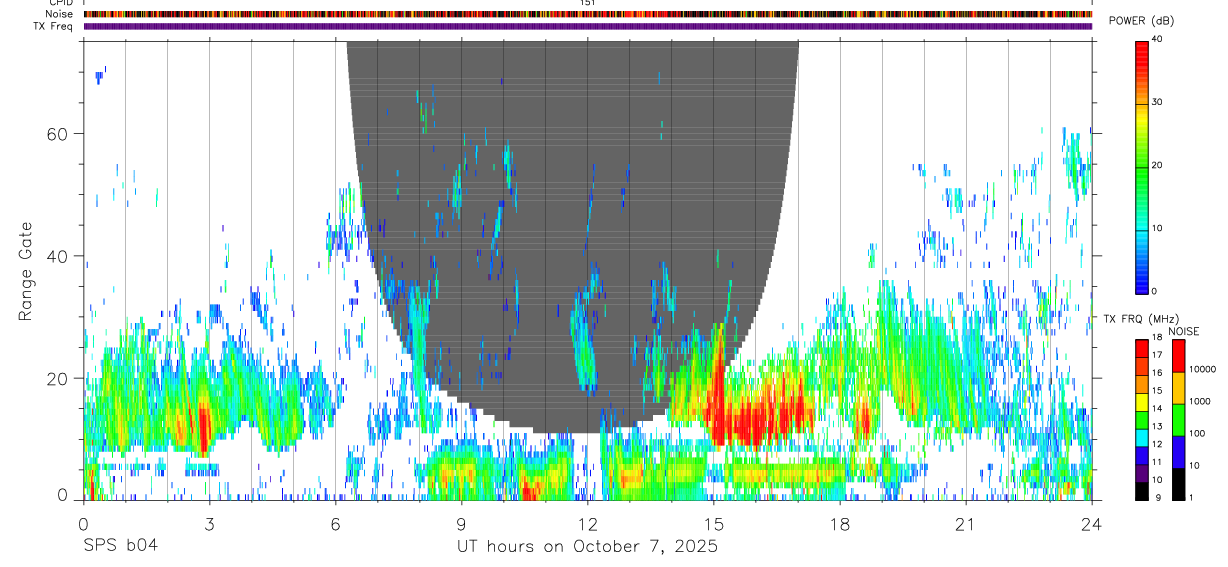Click the 10000 value in NOISE legend
The height and width of the screenshot is (567, 1228).
[1201, 369]
